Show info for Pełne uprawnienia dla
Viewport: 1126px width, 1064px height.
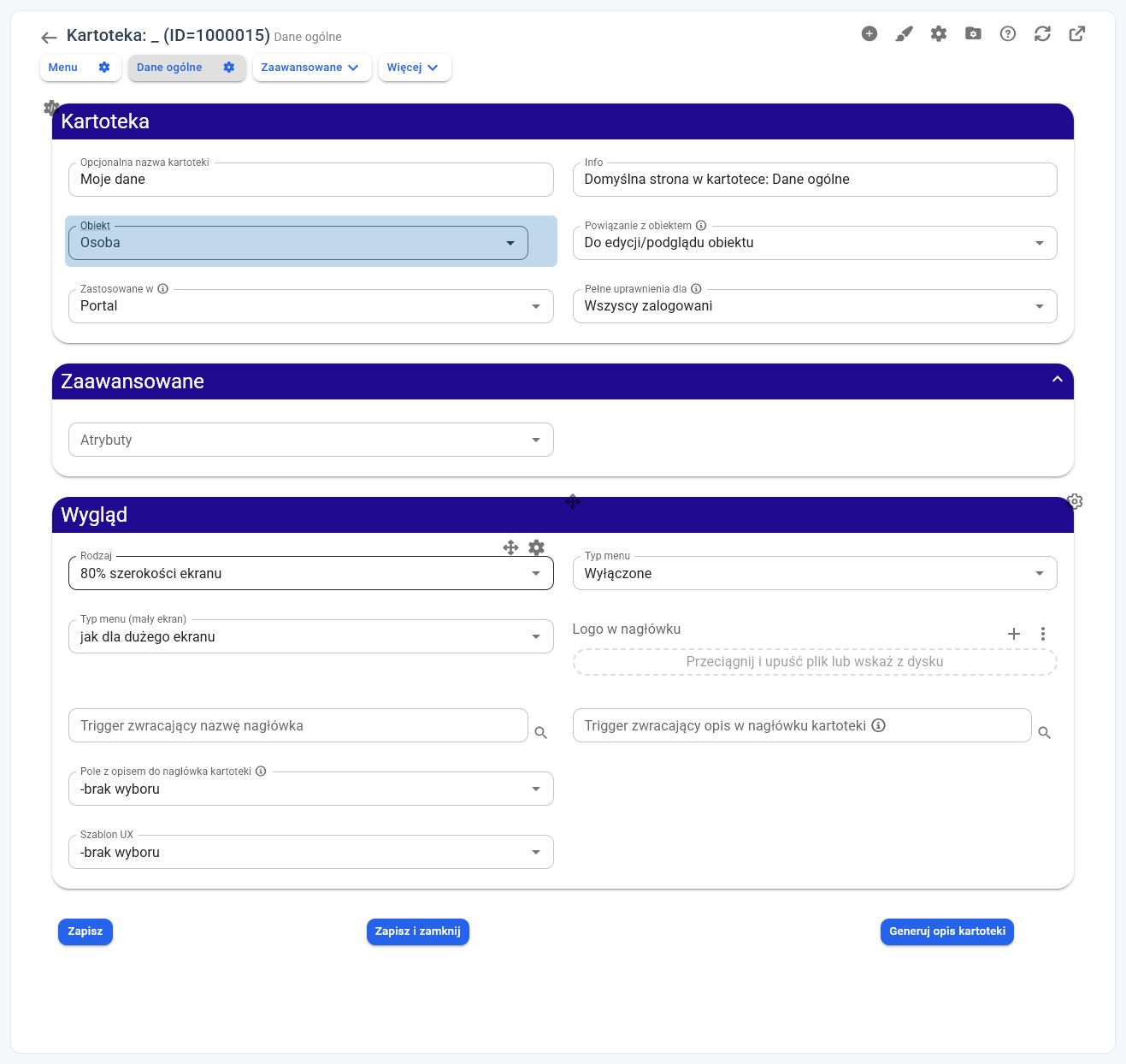coord(696,289)
